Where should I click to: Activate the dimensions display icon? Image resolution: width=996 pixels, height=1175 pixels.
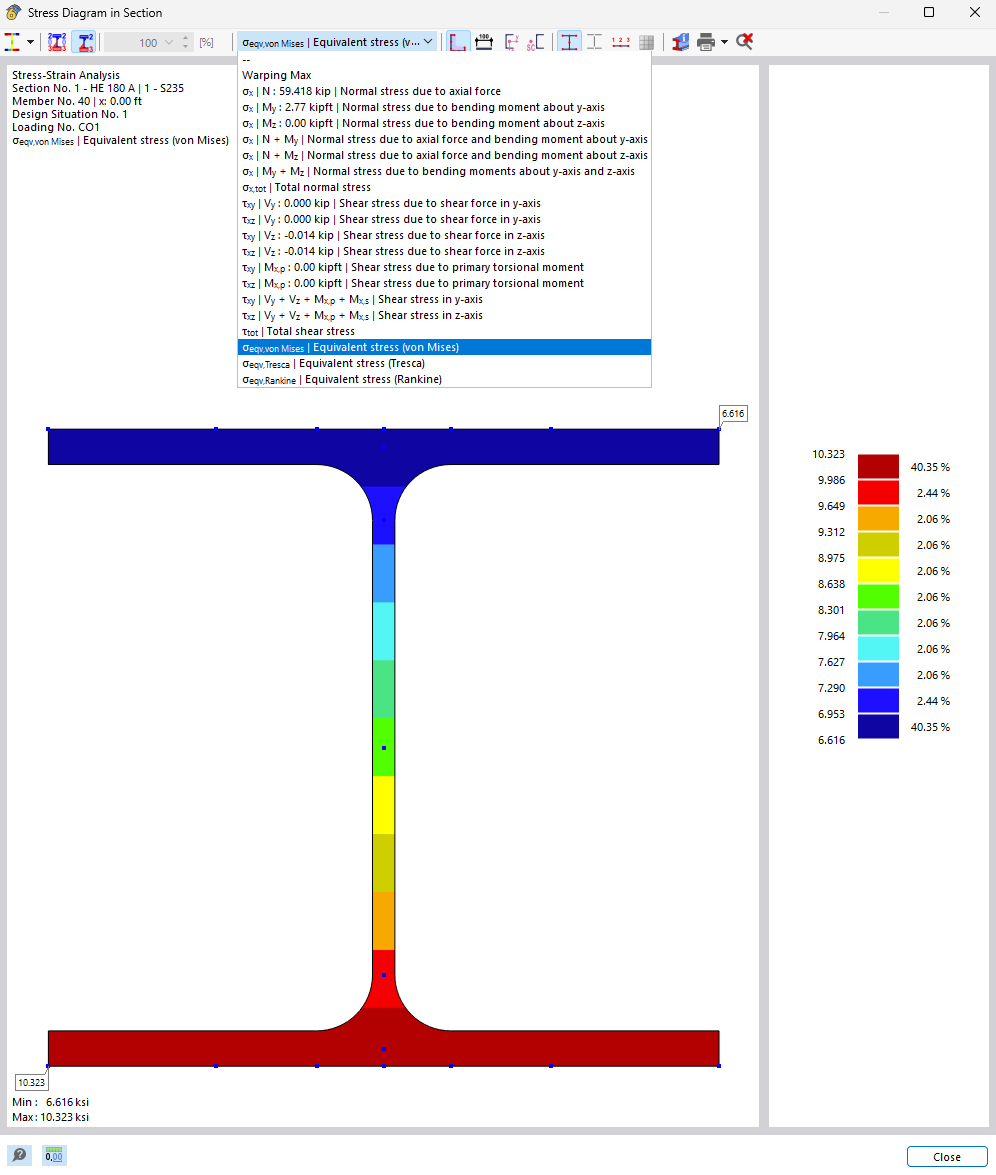(484, 41)
